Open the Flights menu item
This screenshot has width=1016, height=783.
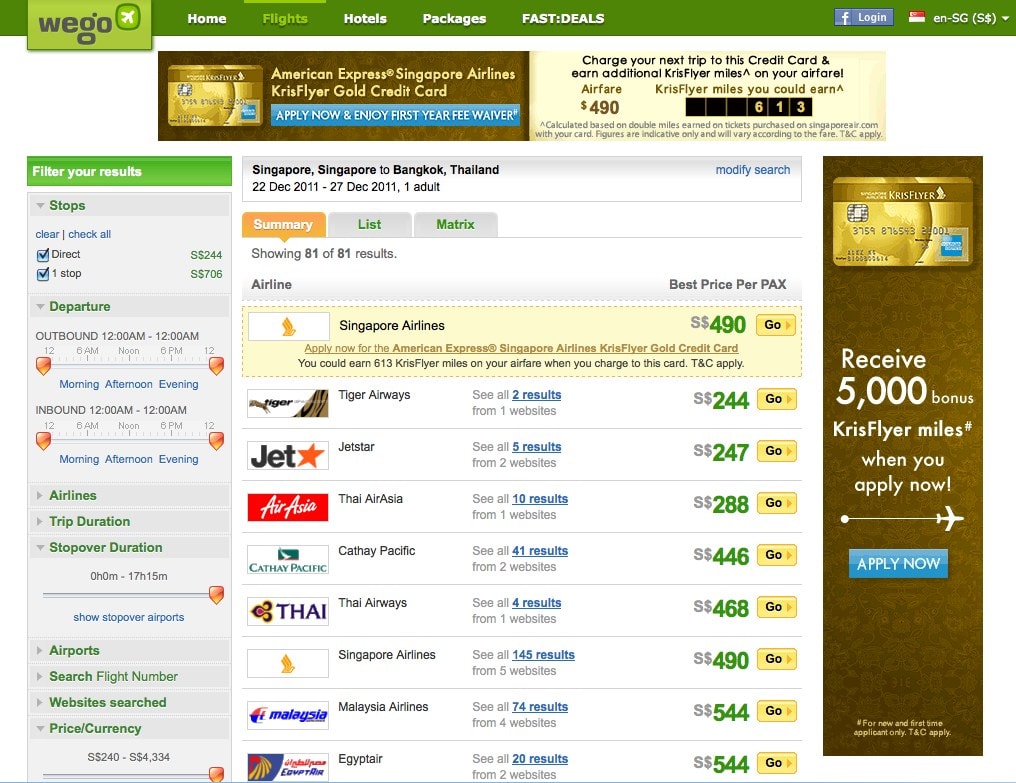(x=285, y=19)
